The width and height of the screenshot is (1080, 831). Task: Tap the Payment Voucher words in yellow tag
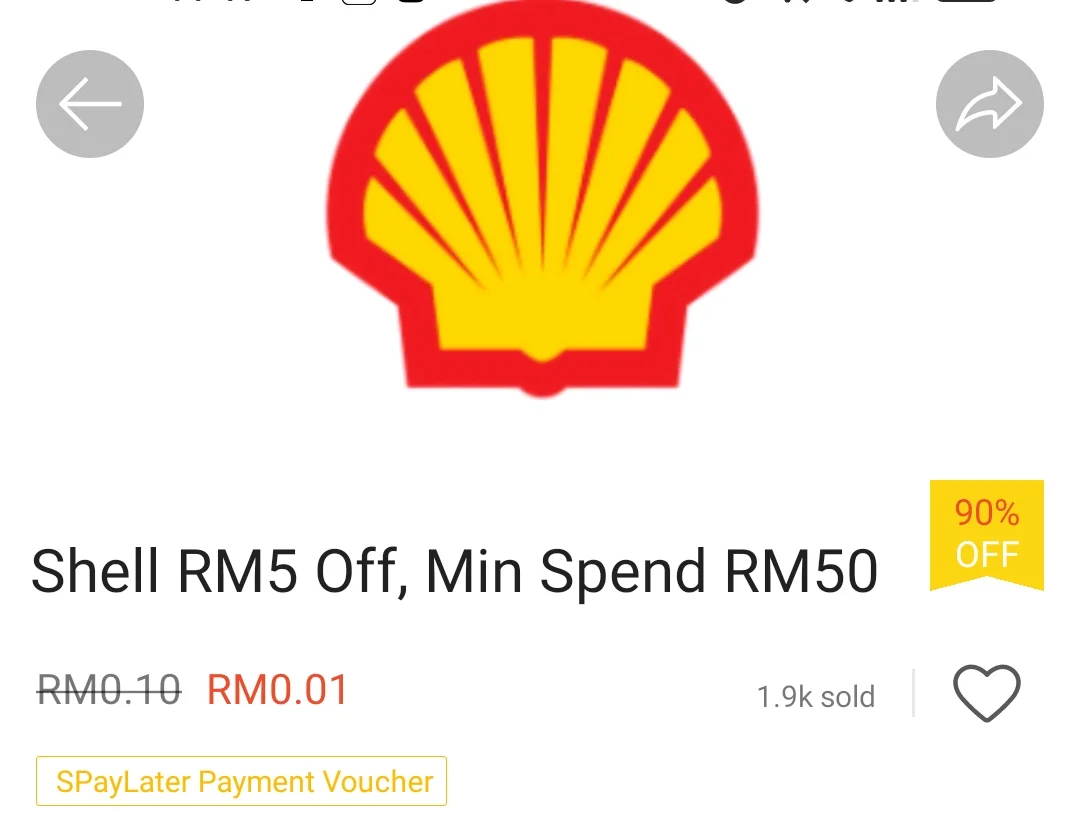point(315,782)
